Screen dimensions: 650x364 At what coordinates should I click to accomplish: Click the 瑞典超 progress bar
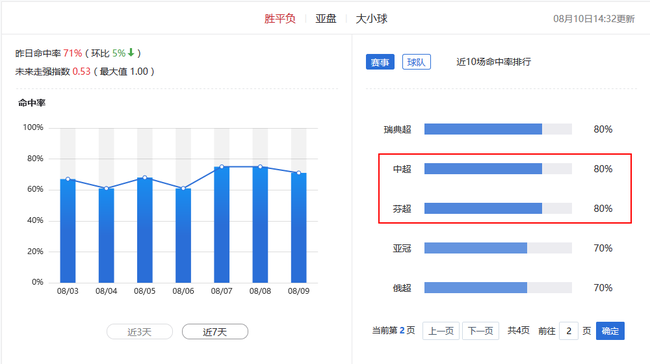click(x=498, y=129)
